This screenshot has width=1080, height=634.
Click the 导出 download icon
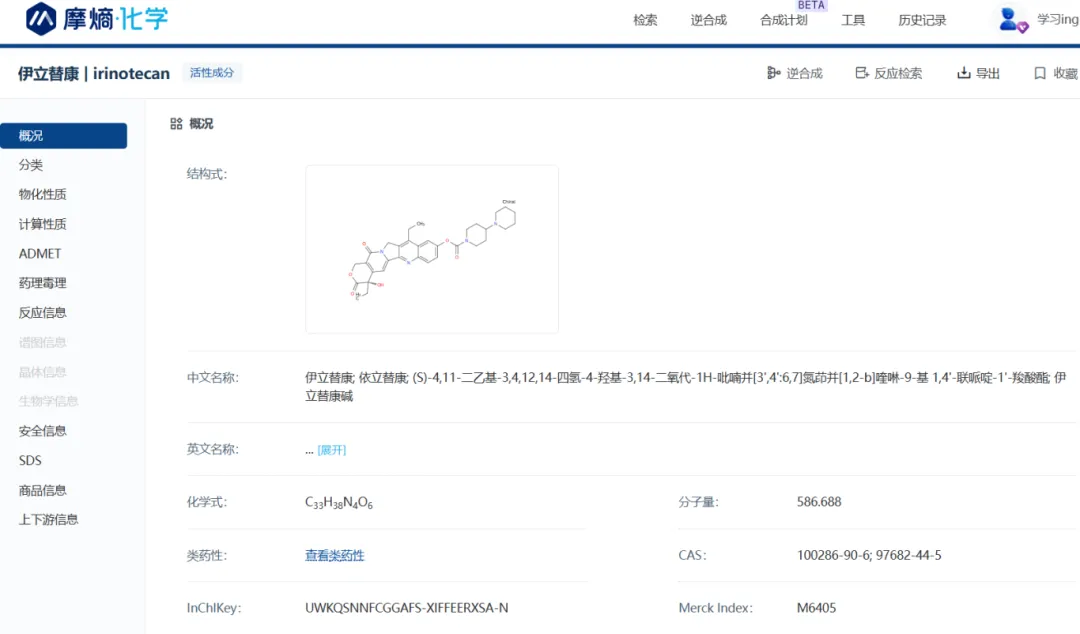point(964,73)
